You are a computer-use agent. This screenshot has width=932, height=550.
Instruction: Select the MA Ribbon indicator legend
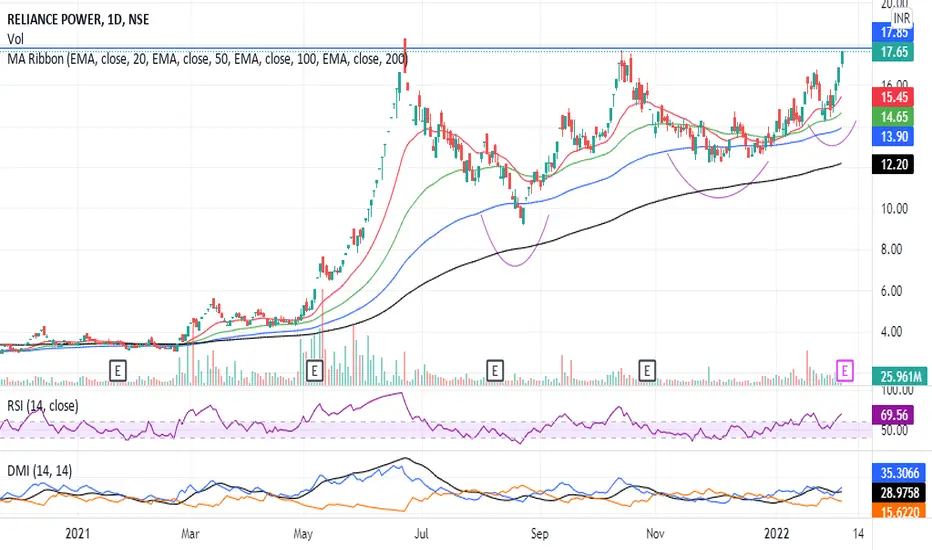coord(207,59)
